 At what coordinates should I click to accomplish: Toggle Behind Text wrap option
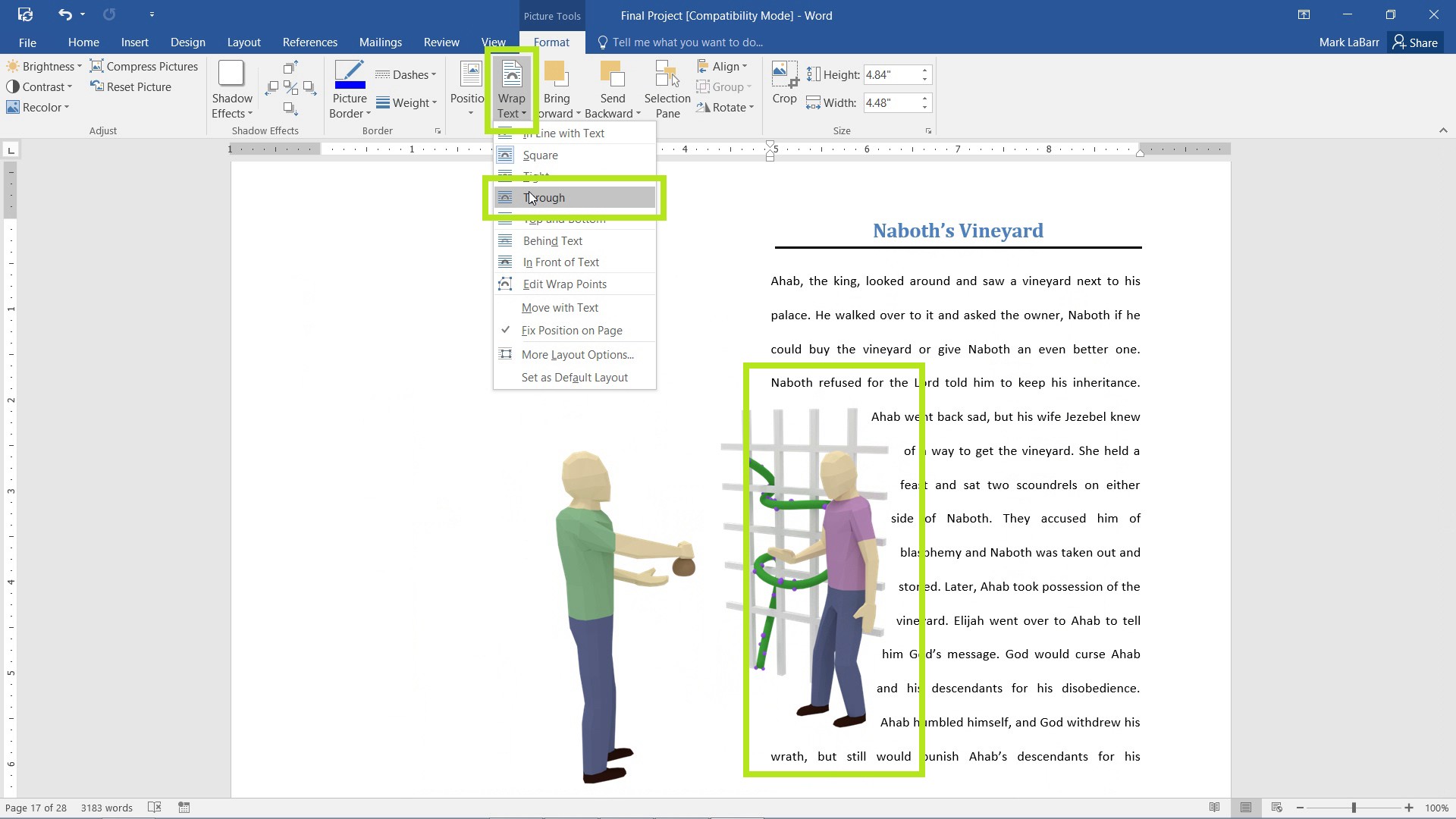click(x=553, y=240)
